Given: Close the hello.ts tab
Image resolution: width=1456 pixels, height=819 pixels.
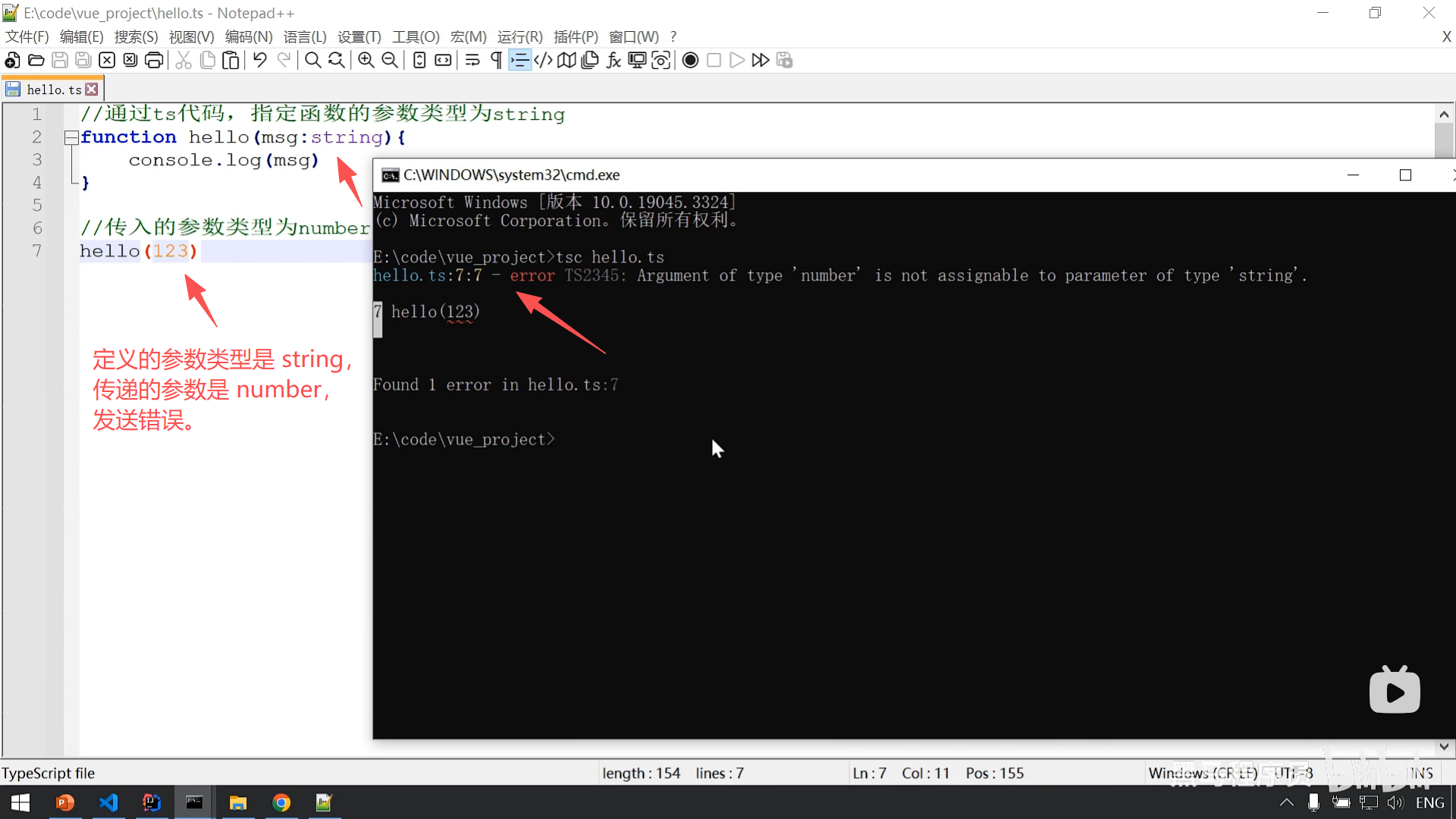Looking at the screenshot, I should coord(92,89).
